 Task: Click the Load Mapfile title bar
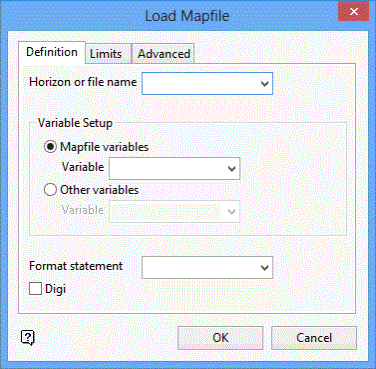tap(187, 16)
